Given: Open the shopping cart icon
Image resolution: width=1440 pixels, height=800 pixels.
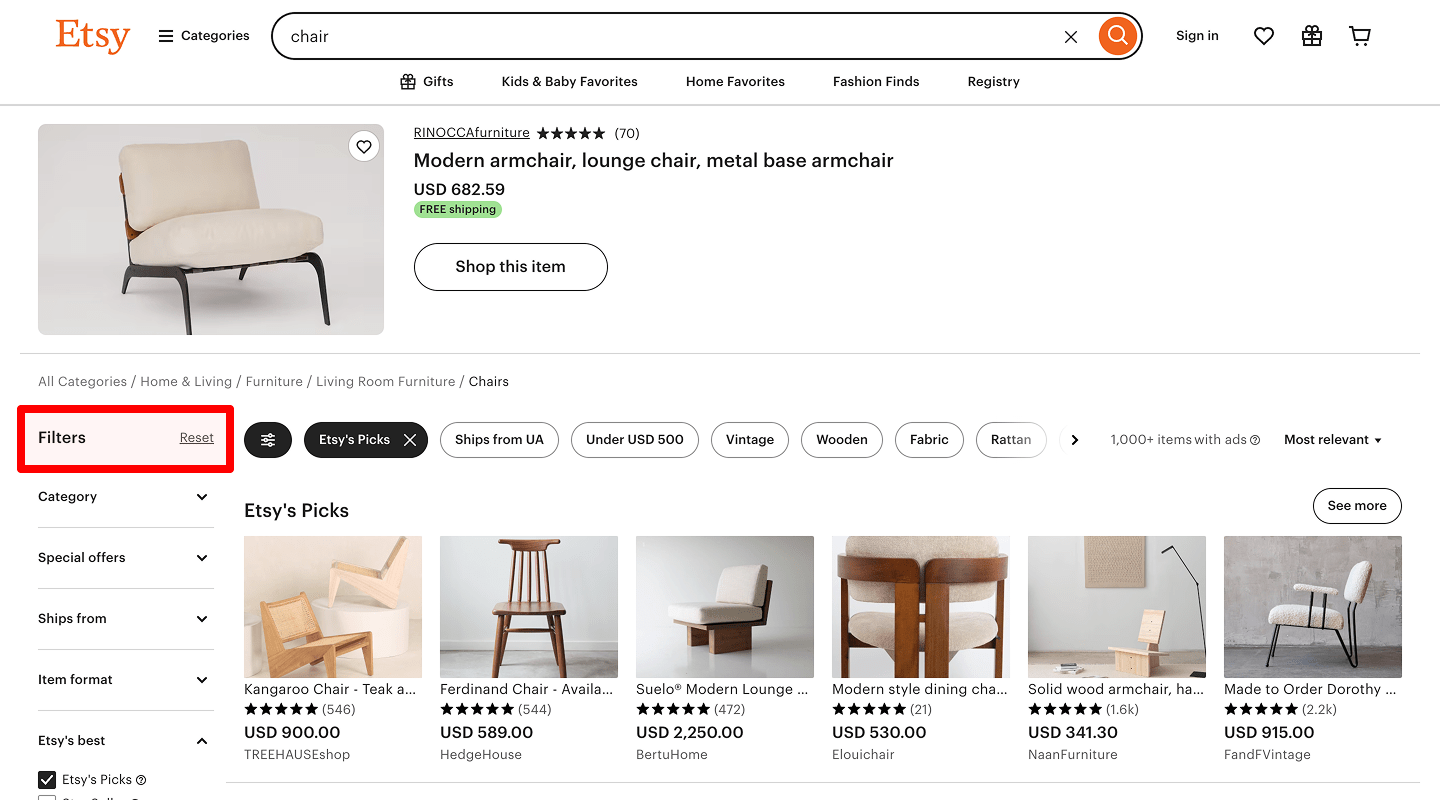Looking at the screenshot, I should pyautogui.click(x=1359, y=35).
